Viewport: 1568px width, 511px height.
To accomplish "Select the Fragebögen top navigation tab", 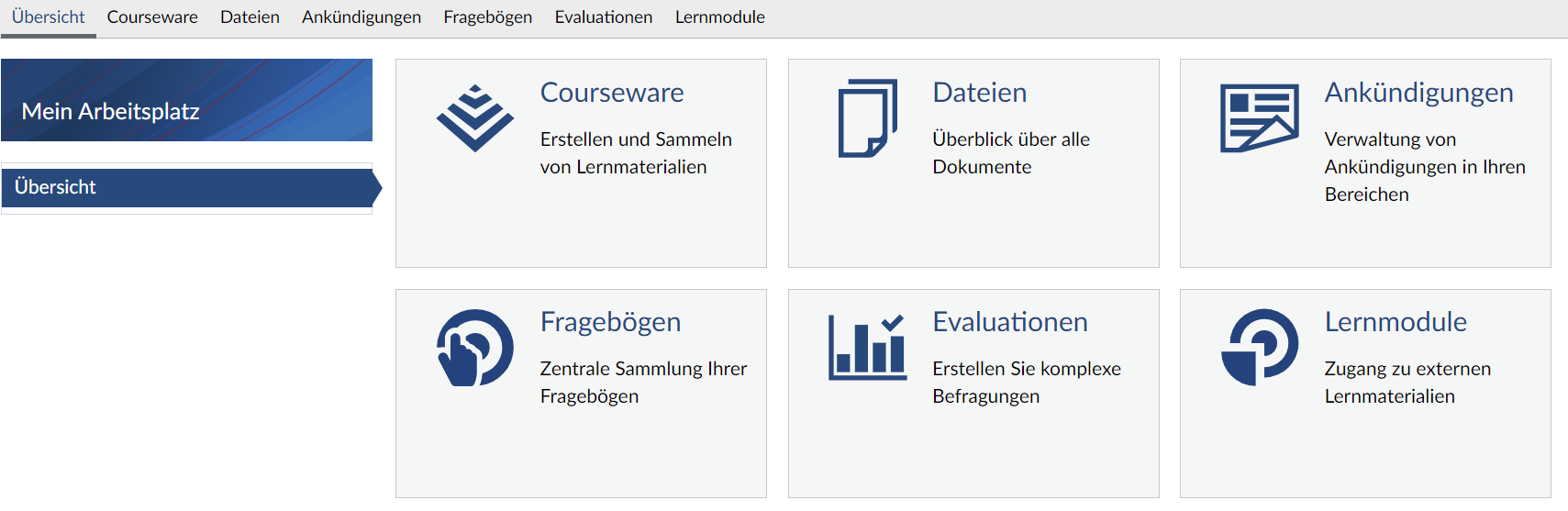I will coord(488,17).
